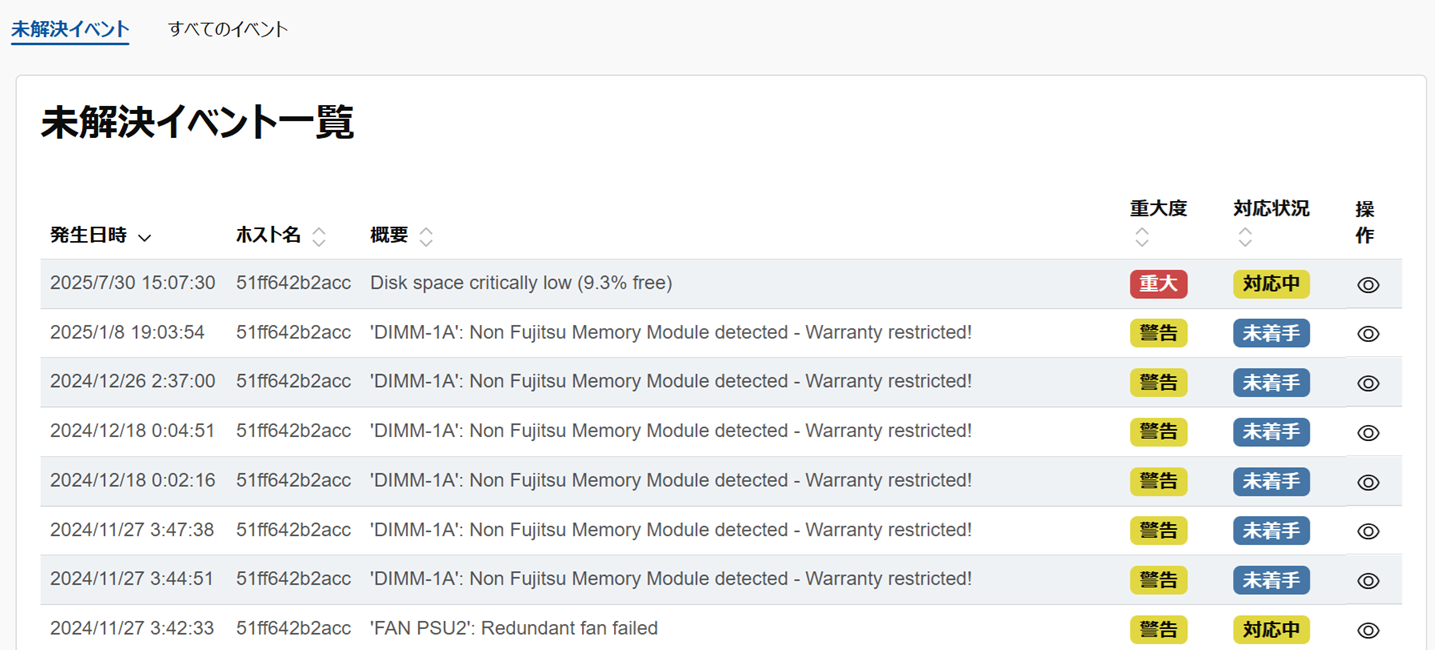Sort the ホスト名 column
The height and width of the screenshot is (650, 1435).
click(319, 237)
